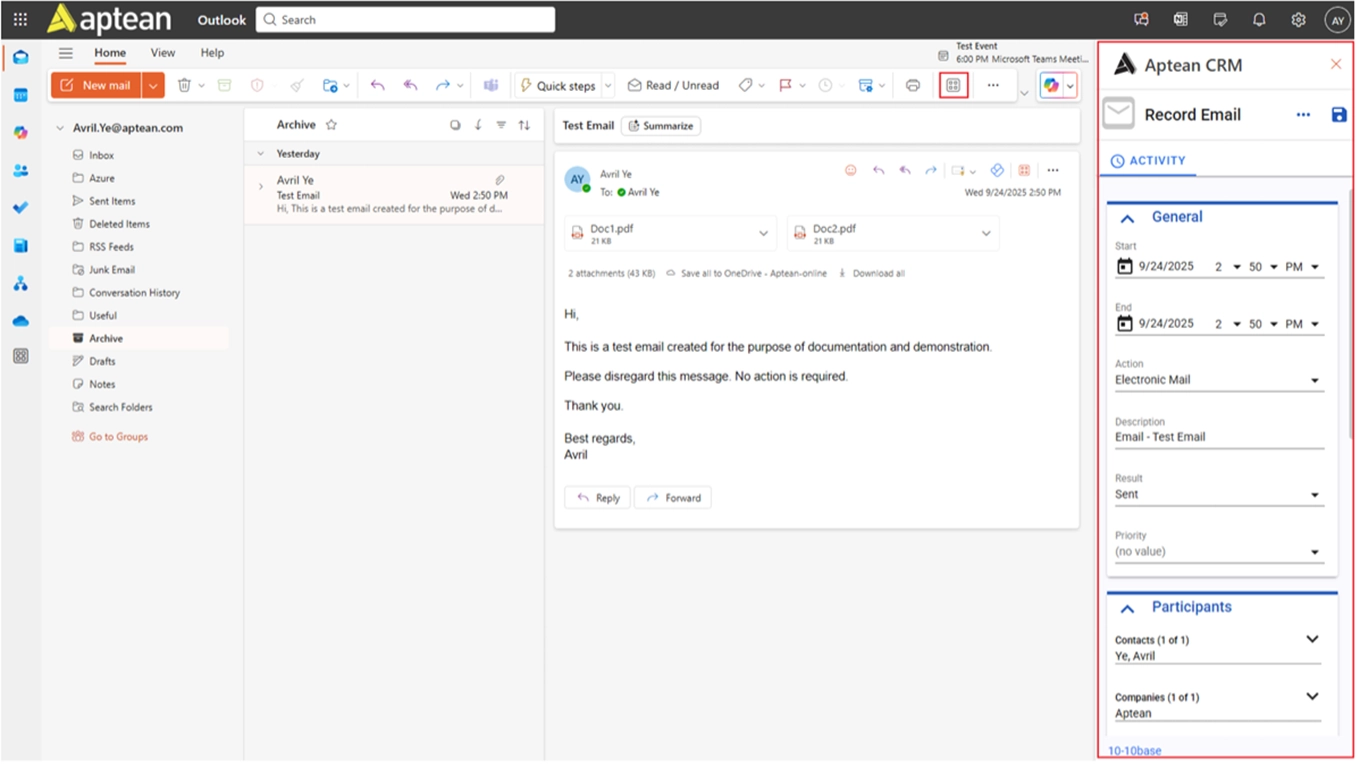Collapse the General section in Aptean CRM
Image resolution: width=1360 pixels, height=767 pixels.
1128,216
